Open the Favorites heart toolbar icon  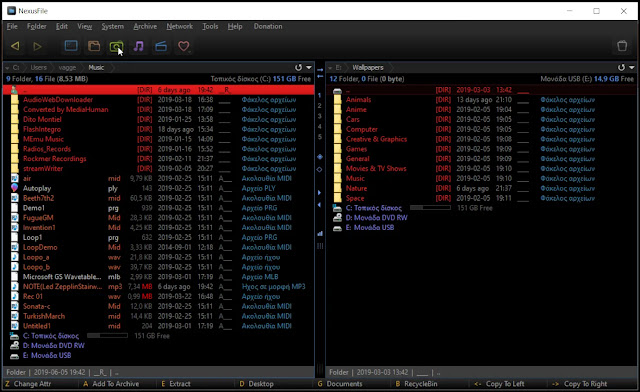(x=184, y=46)
